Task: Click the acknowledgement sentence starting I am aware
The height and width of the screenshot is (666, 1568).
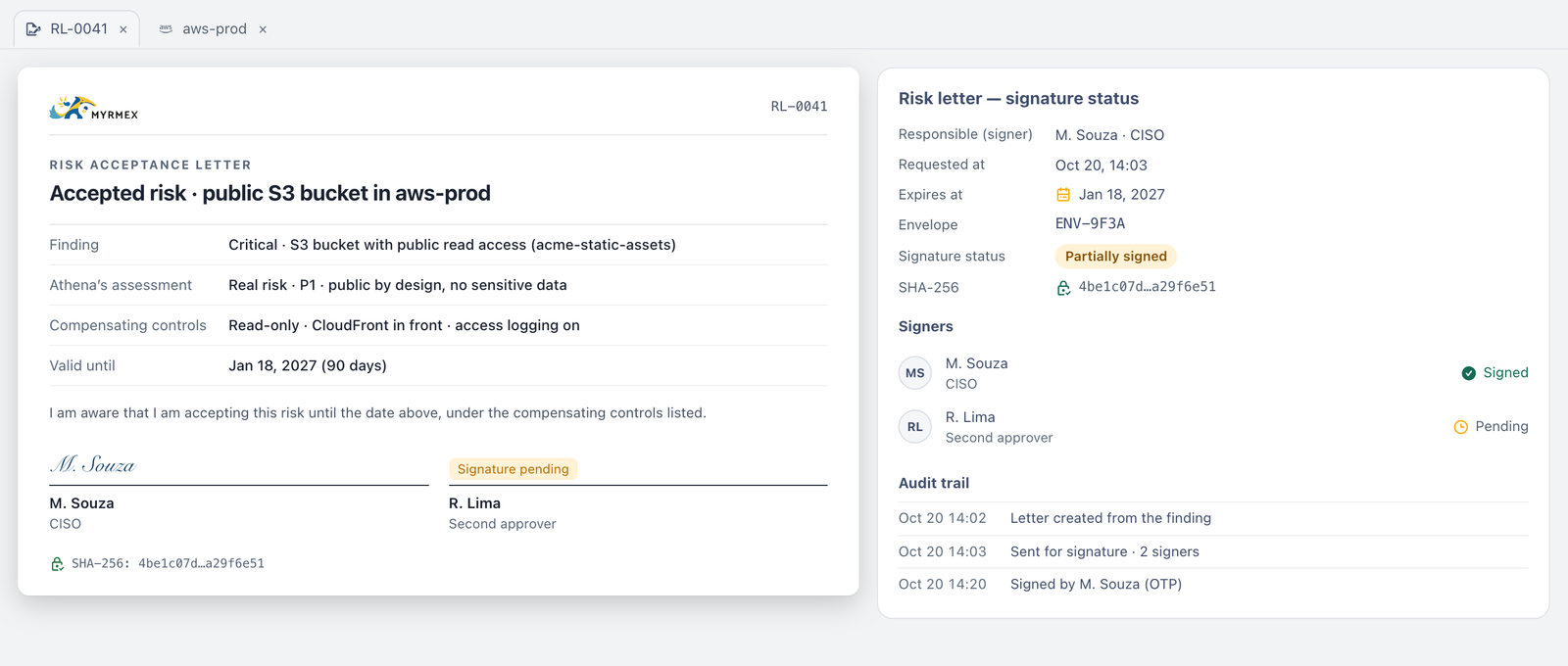Action: click(378, 413)
